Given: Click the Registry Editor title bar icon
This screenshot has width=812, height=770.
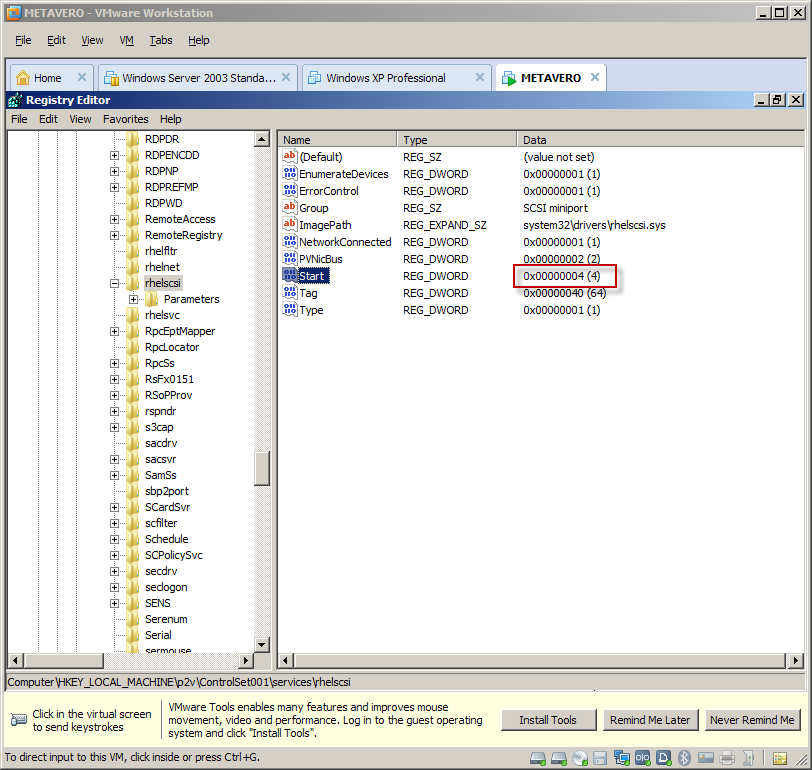Looking at the screenshot, I should tap(15, 100).
